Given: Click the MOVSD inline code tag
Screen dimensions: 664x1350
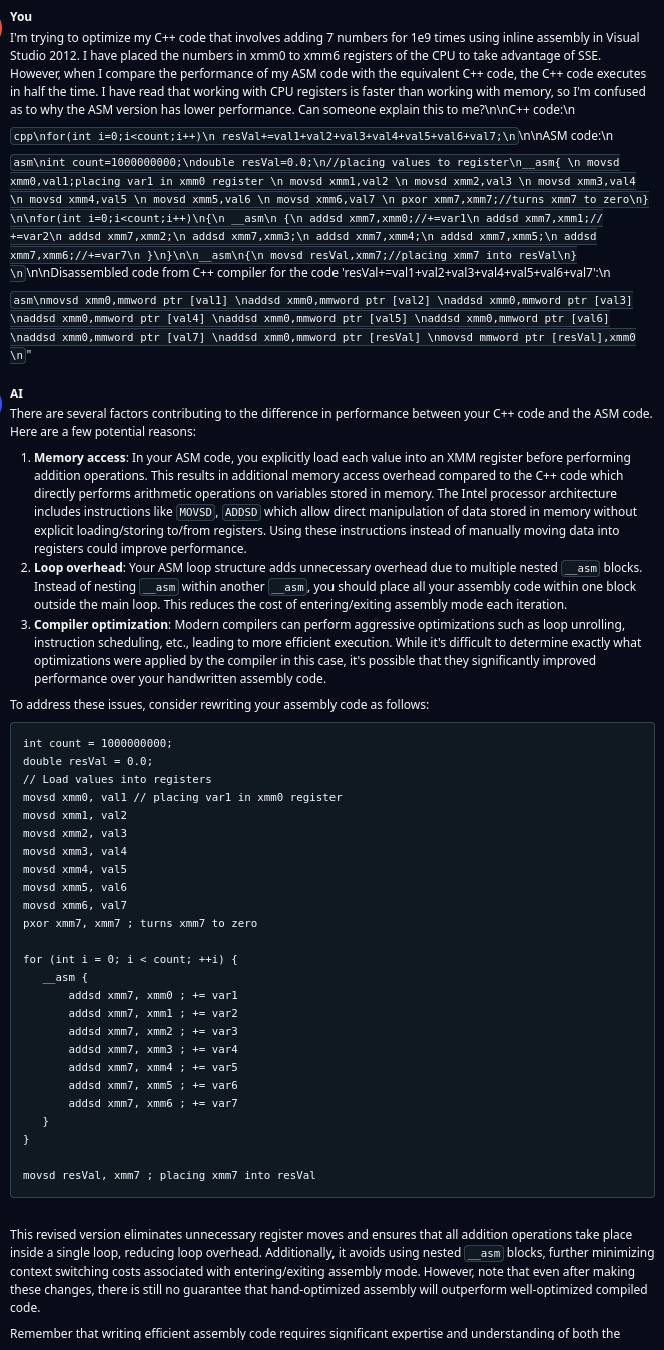Looking at the screenshot, I should pyautogui.click(x=196, y=512).
